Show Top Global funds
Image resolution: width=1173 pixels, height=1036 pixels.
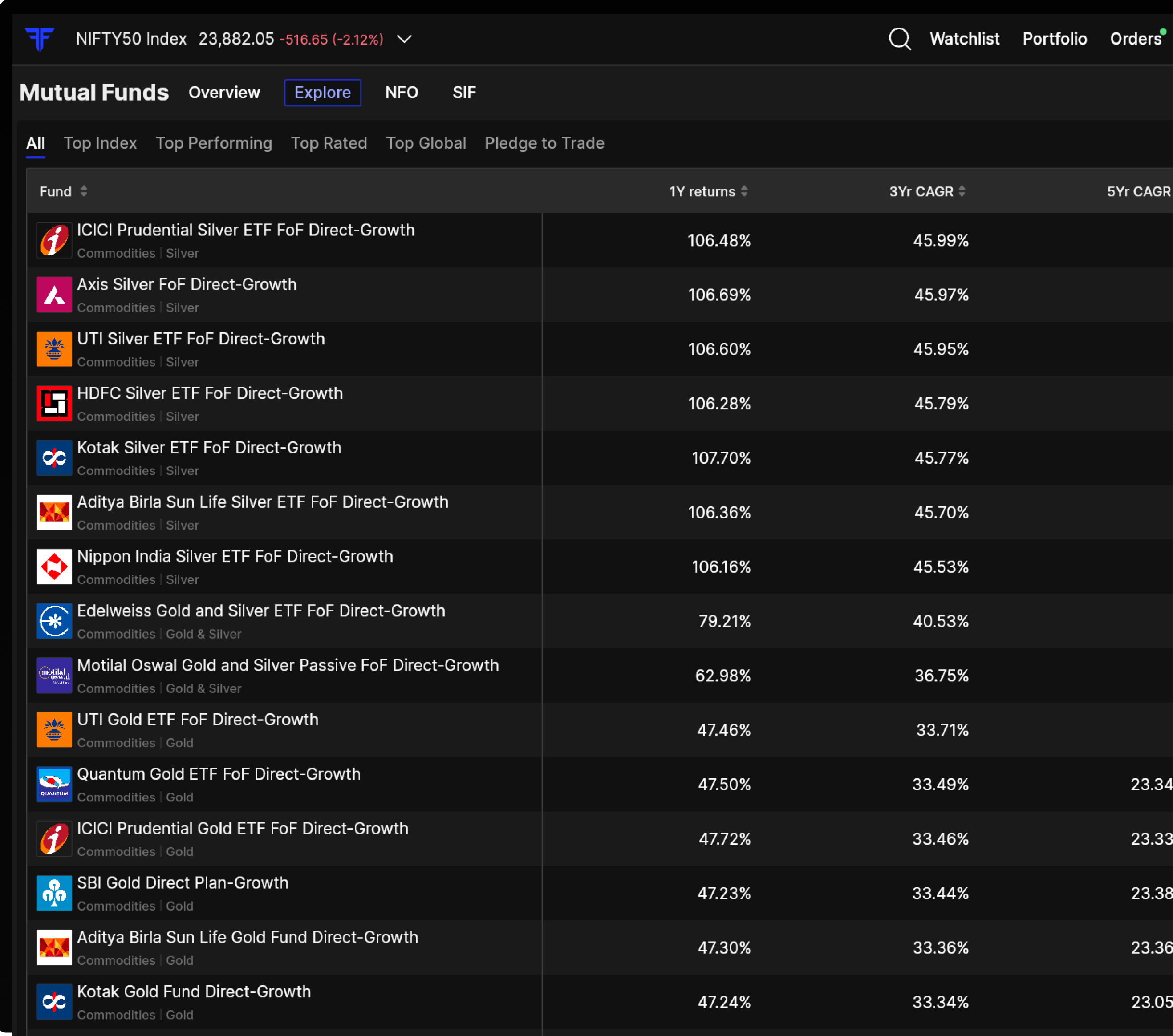(426, 143)
